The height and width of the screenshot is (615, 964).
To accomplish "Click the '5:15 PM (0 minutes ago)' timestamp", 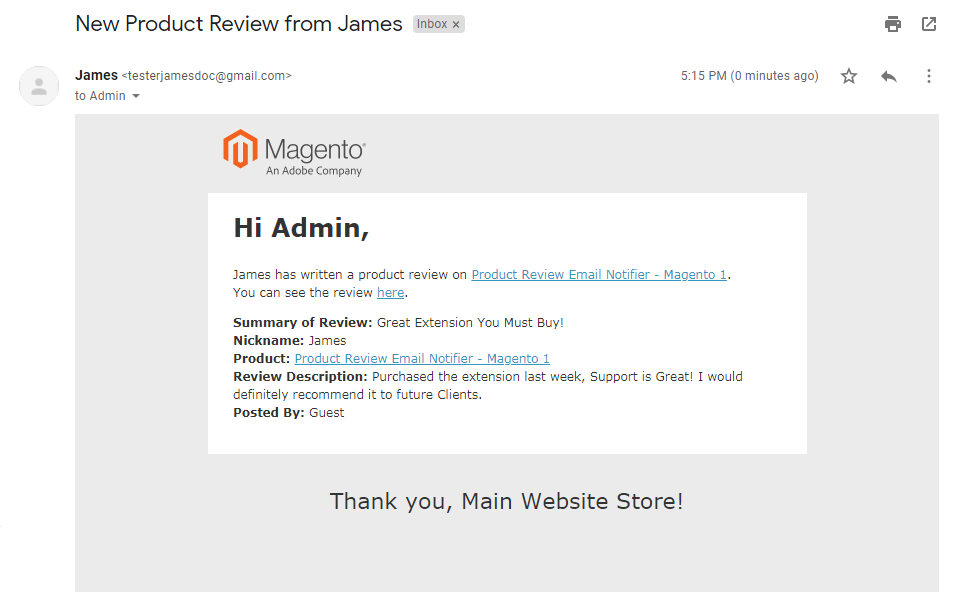I will [x=749, y=76].
